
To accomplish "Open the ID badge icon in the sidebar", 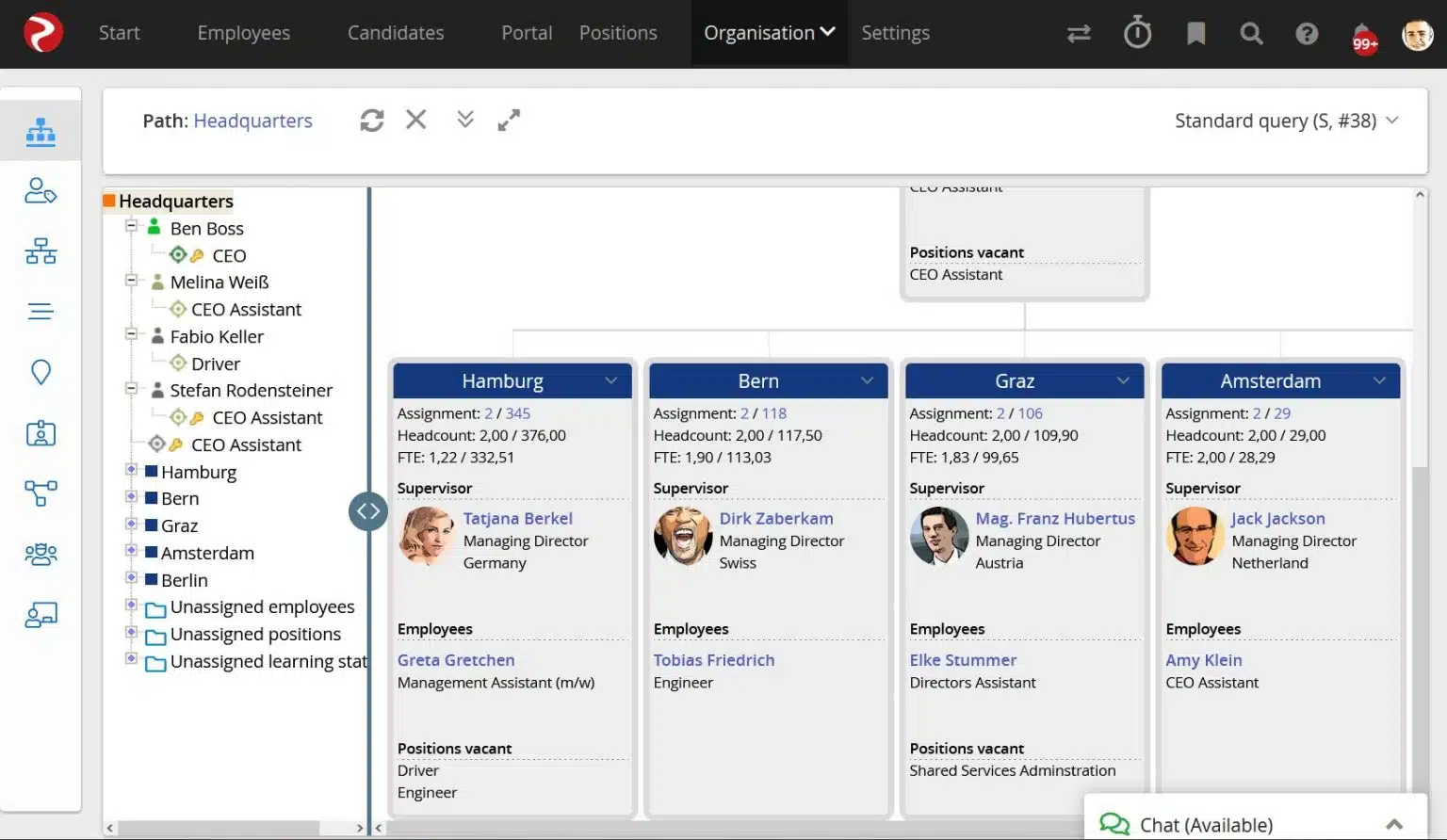I will pos(41,433).
